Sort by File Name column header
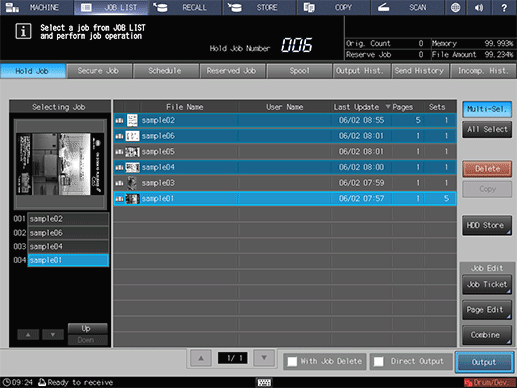517x388 pixels. click(x=185, y=107)
